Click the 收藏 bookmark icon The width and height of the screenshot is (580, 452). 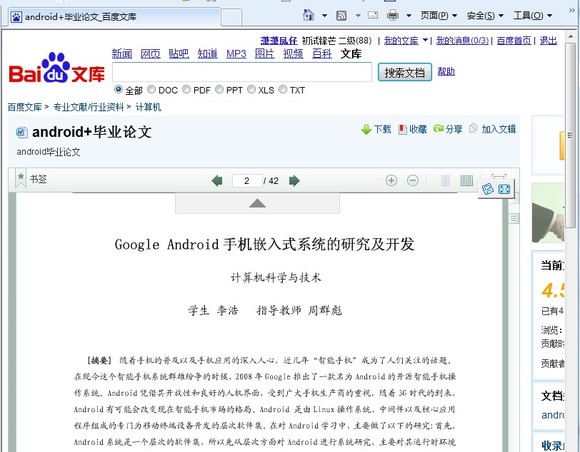402,129
